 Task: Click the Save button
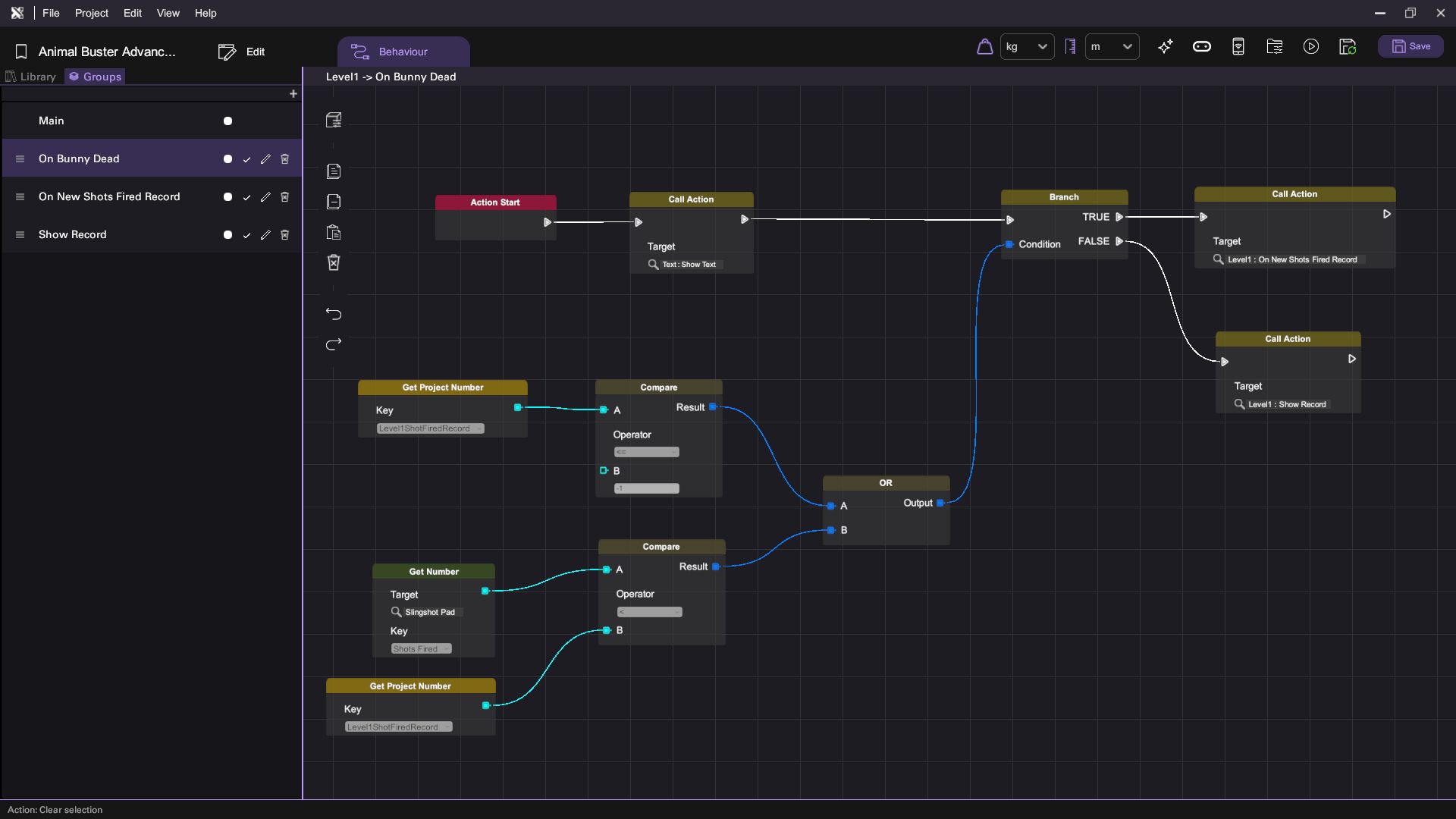click(1410, 46)
